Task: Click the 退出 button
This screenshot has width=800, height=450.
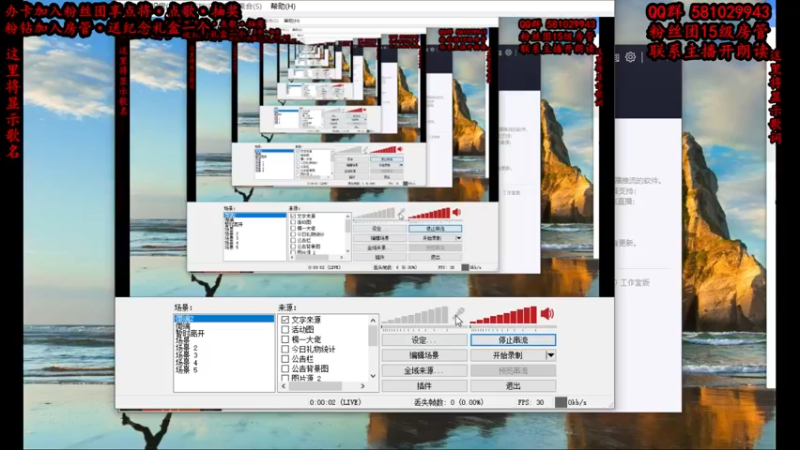Action: pos(513,386)
